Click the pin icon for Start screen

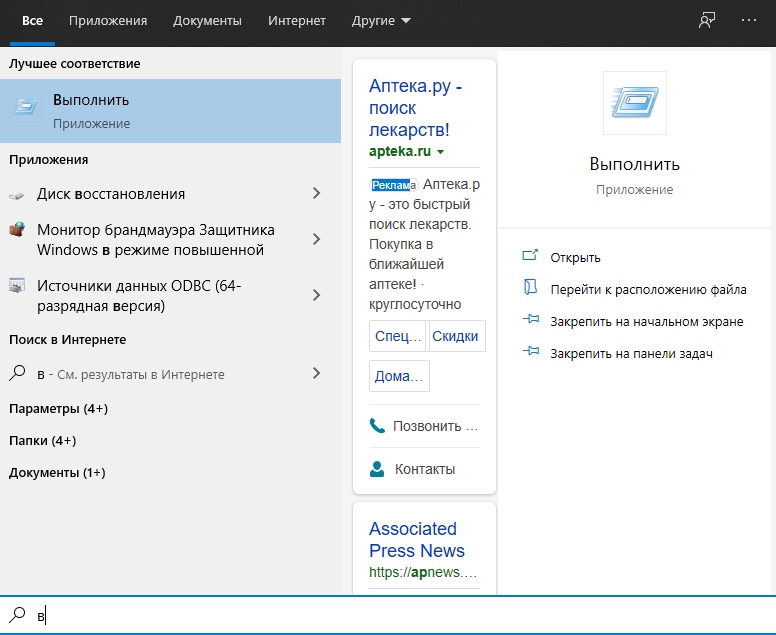[531, 319]
